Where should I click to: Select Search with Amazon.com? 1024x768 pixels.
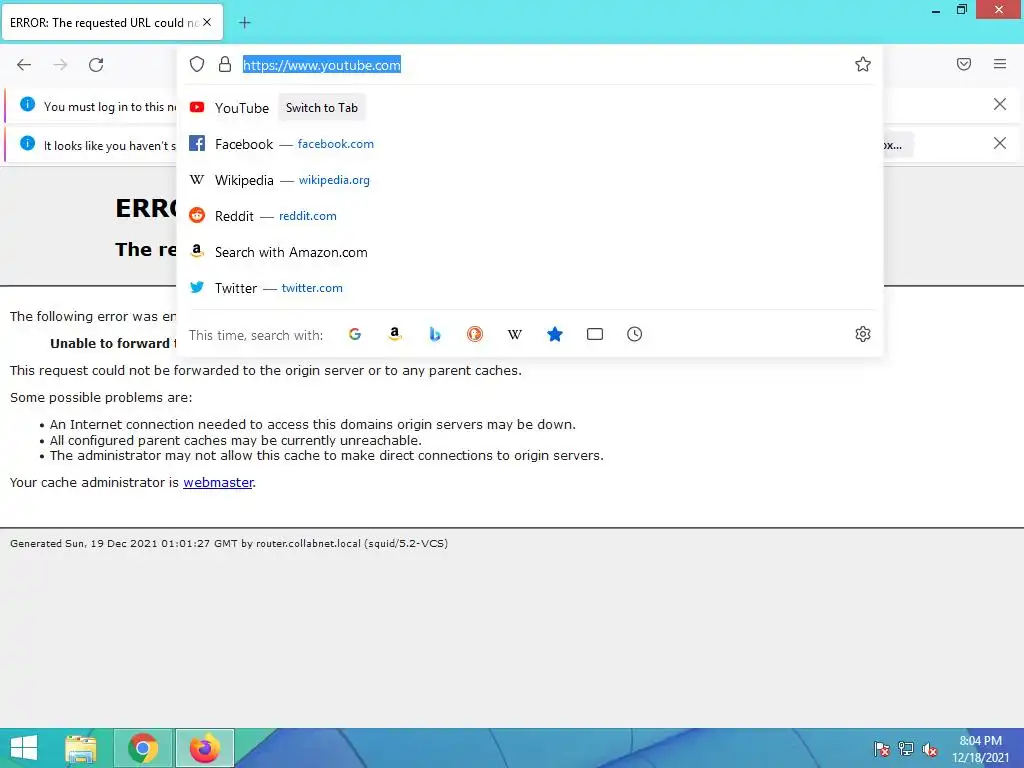(x=530, y=252)
